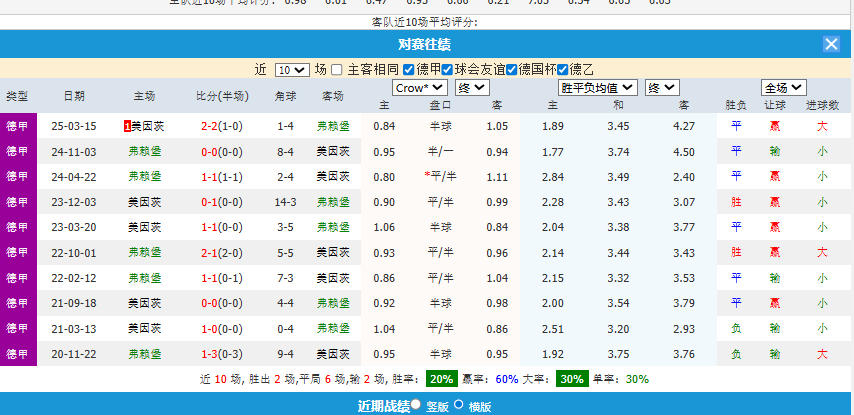Image resolution: width=854 pixels, height=415 pixels.
Task: Select the 竖版 radio option
Action: (416, 404)
